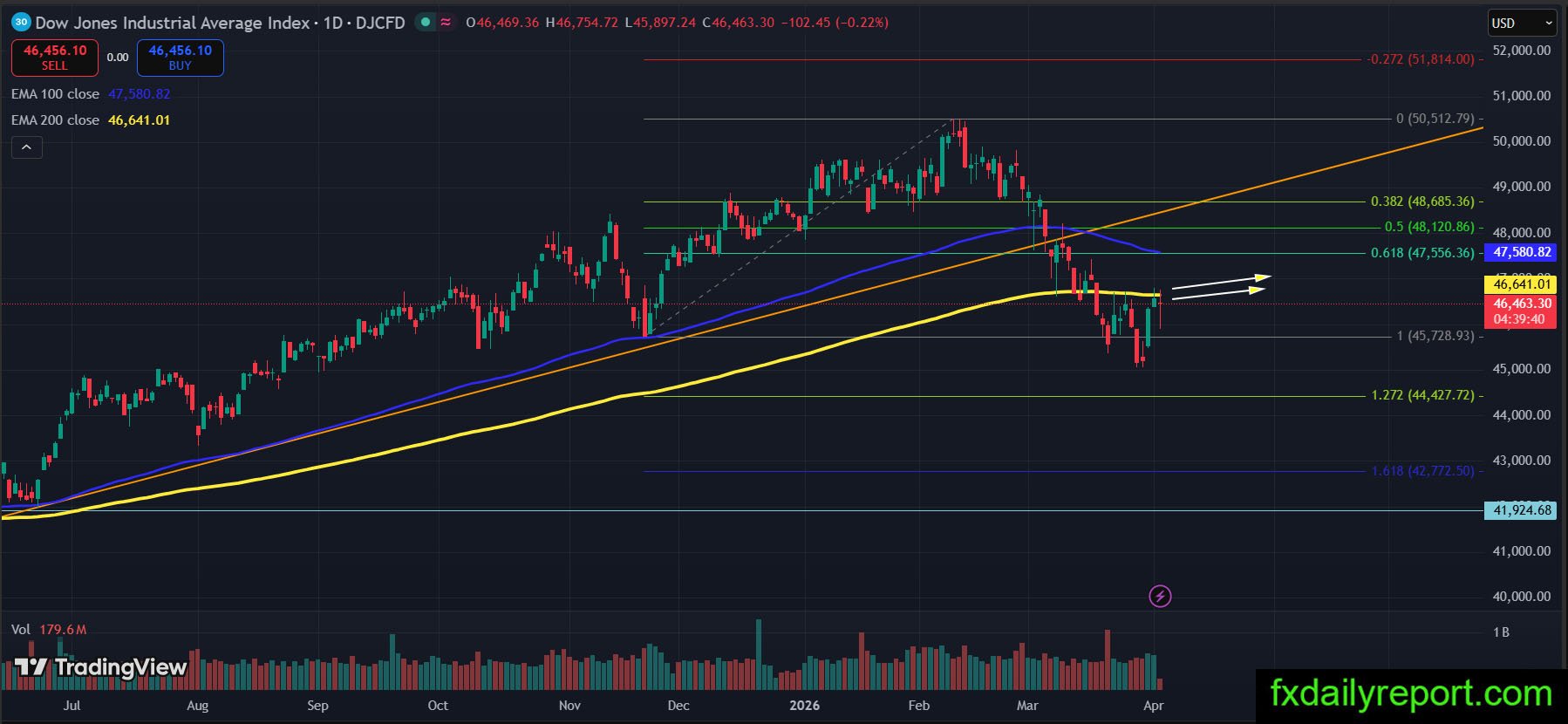Click the 40,000.00 price axis tick

[x=1522, y=597]
